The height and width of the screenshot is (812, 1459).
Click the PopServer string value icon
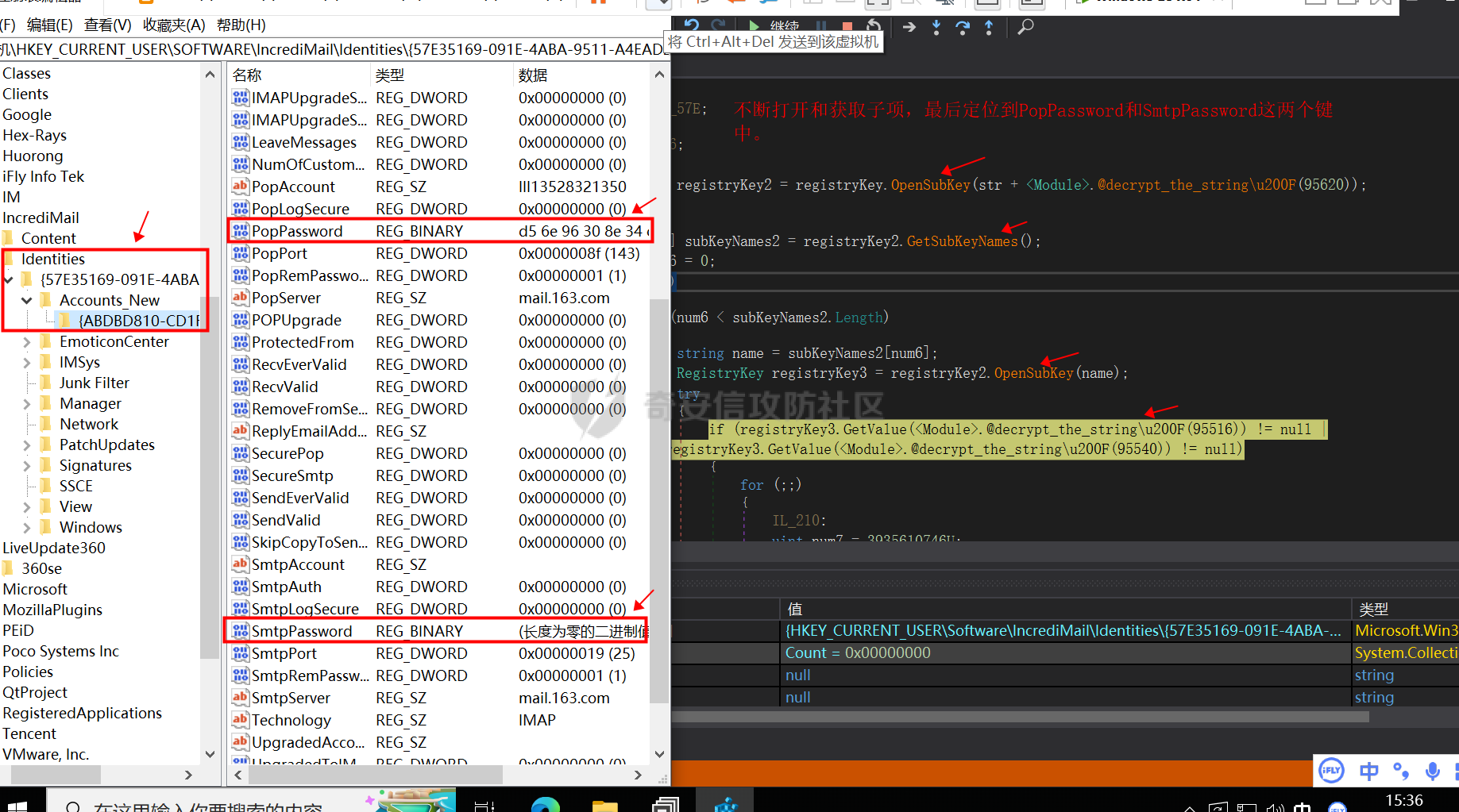coord(240,298)
